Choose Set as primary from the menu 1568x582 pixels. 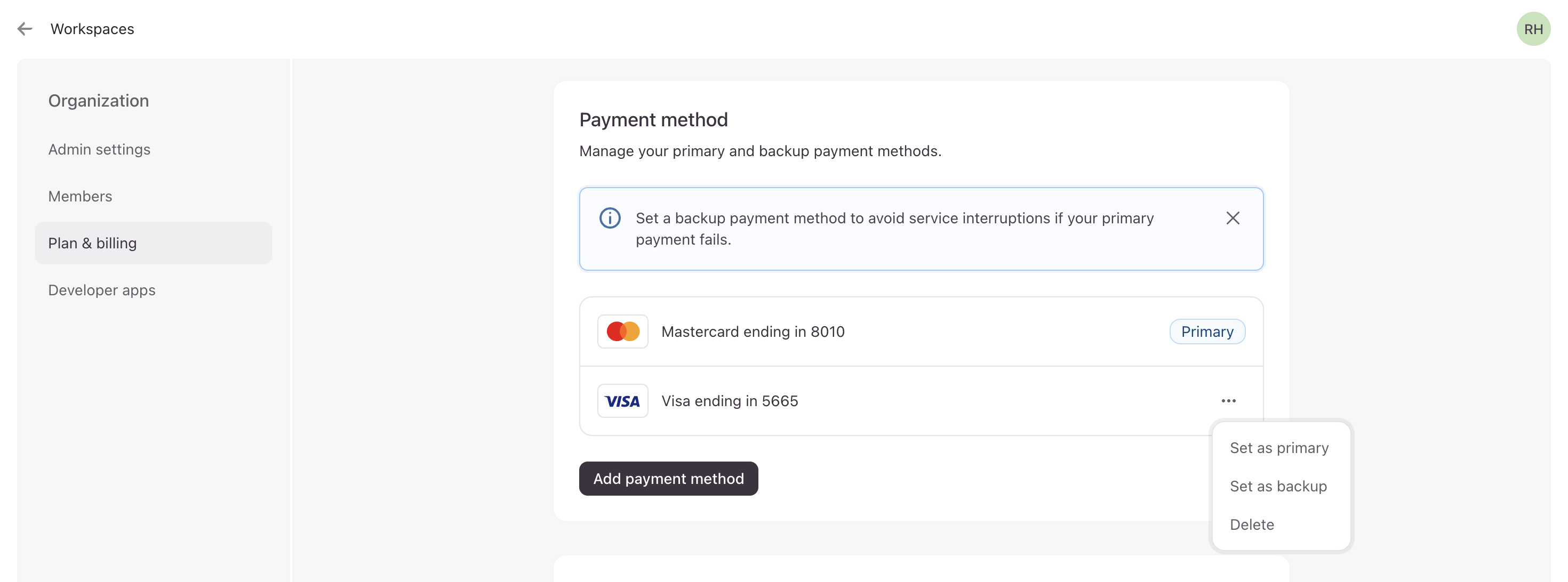tap(1279, 448)
